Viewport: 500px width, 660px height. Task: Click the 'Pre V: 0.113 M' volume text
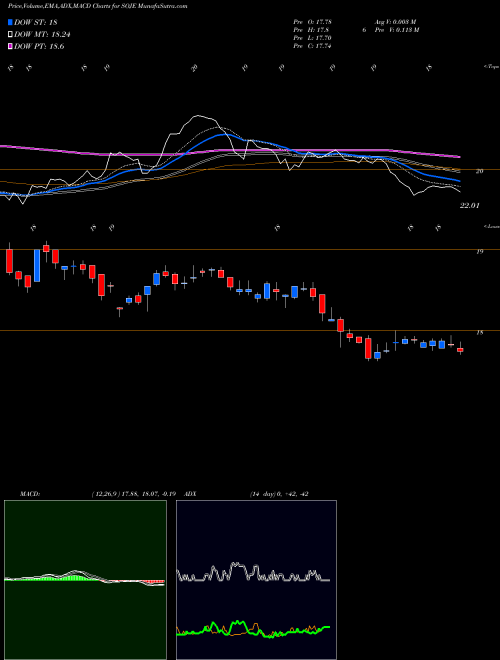397,30
